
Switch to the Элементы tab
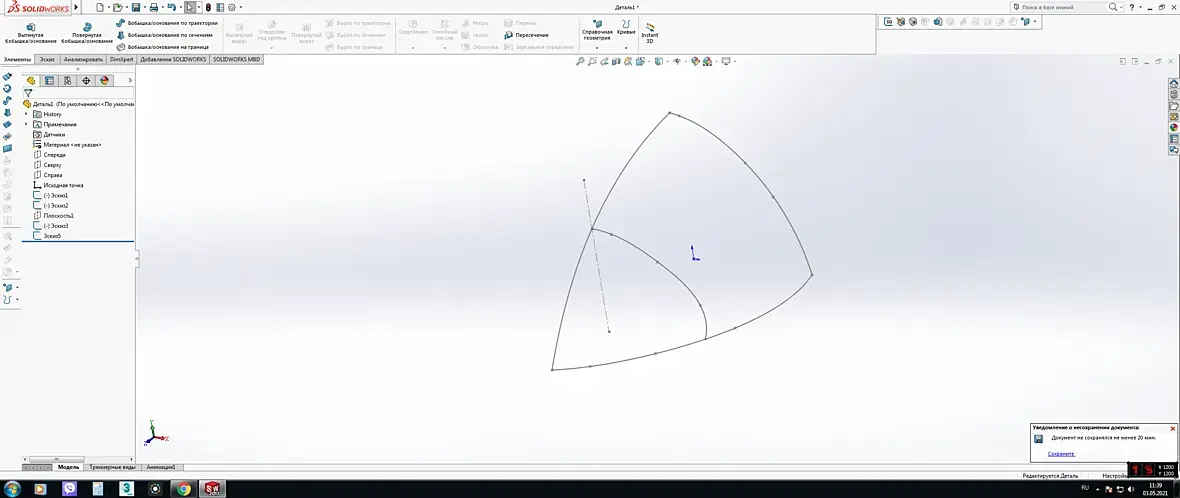click(17, 59)
